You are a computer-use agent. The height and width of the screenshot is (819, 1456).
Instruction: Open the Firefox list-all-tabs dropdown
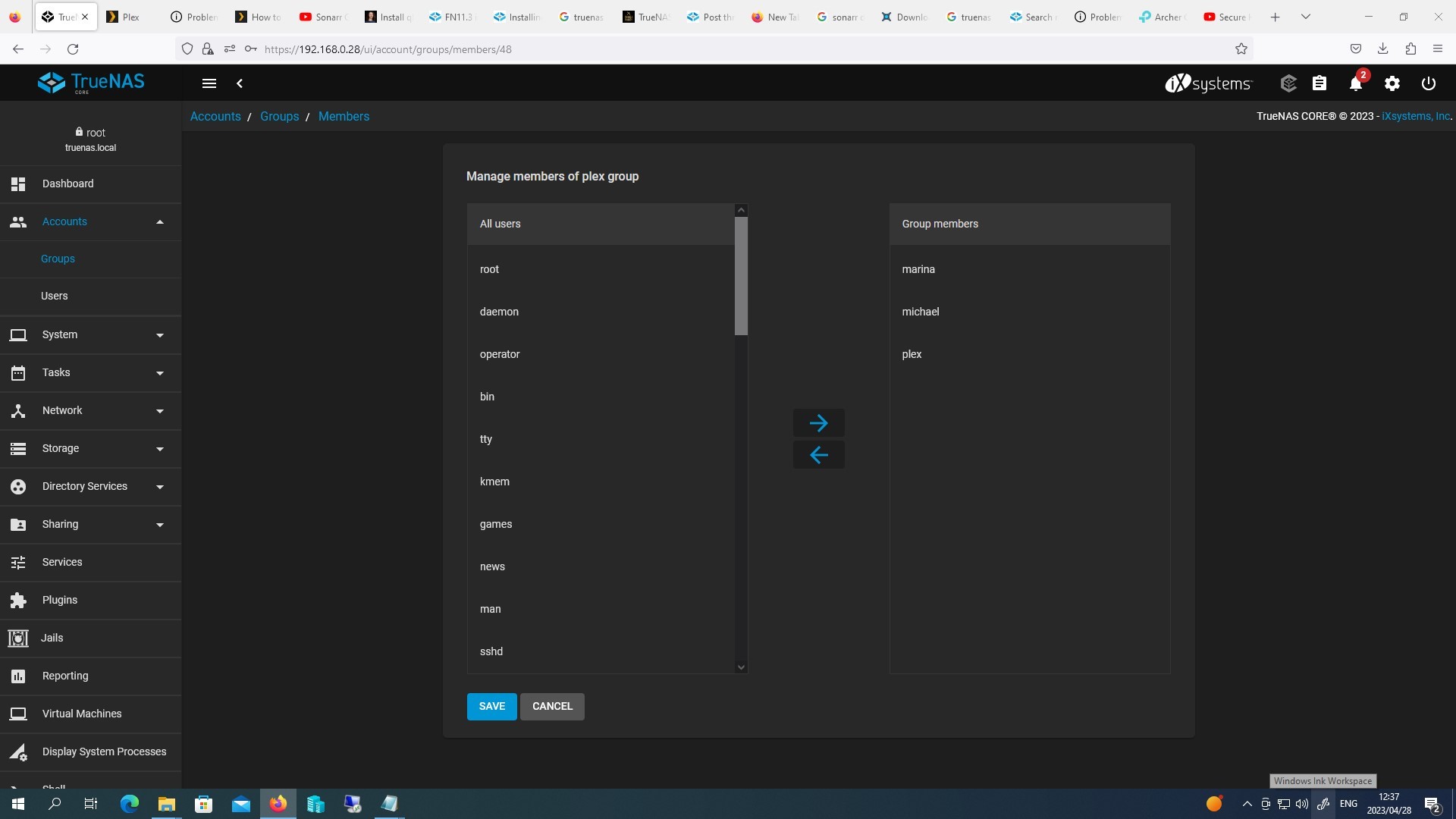(1306, 17)
